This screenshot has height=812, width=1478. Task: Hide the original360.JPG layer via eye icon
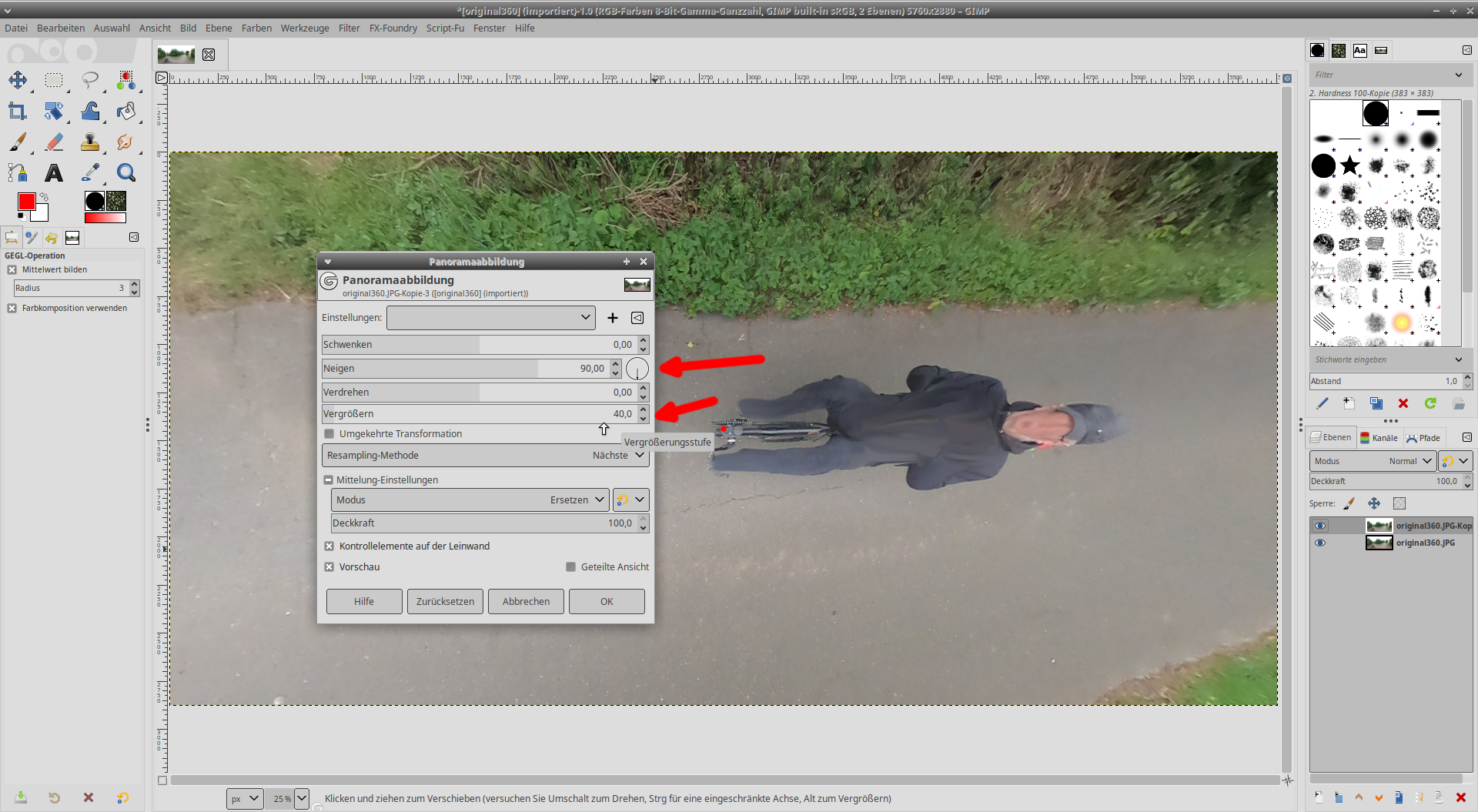(x=1320, y=543)
